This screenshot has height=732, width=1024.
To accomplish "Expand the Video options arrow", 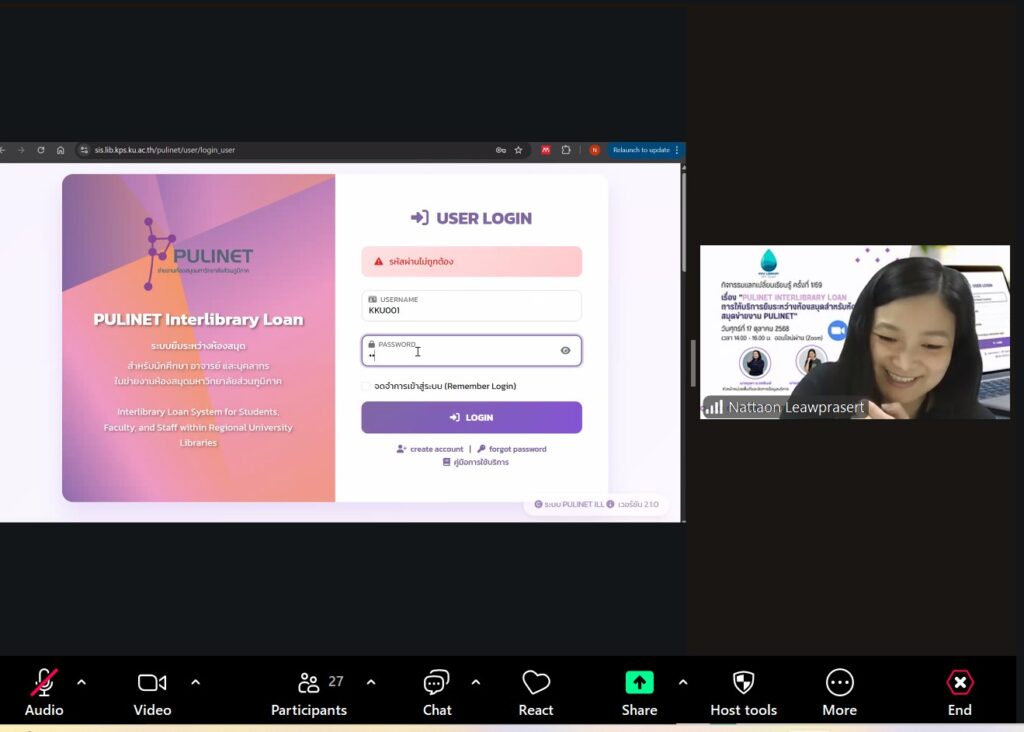I will (196, 682).
